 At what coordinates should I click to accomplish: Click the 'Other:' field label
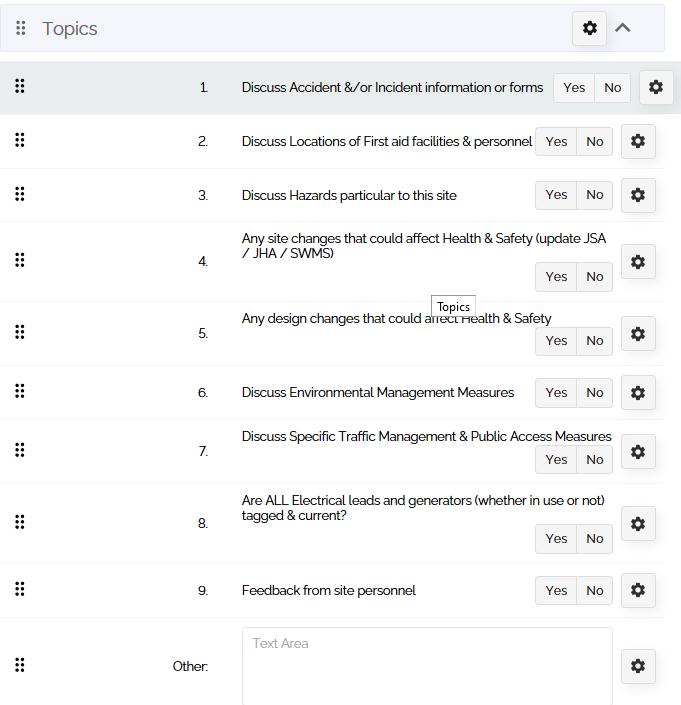[x=190, y=666]
